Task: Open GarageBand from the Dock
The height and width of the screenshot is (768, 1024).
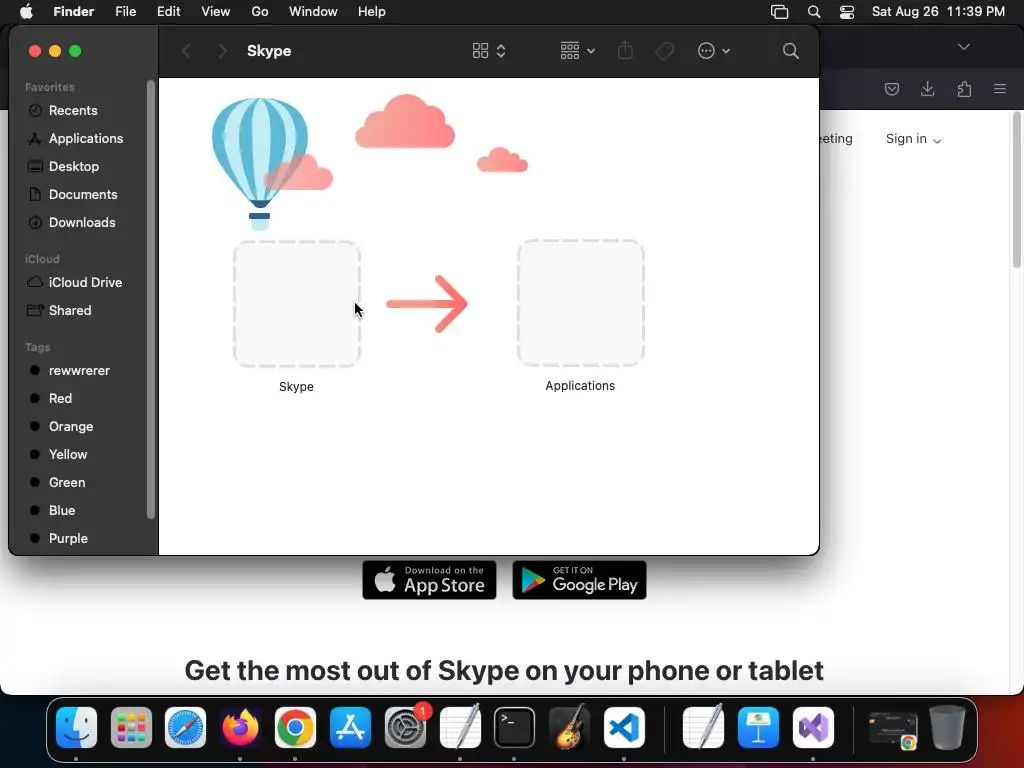Action: pos(569,728)
